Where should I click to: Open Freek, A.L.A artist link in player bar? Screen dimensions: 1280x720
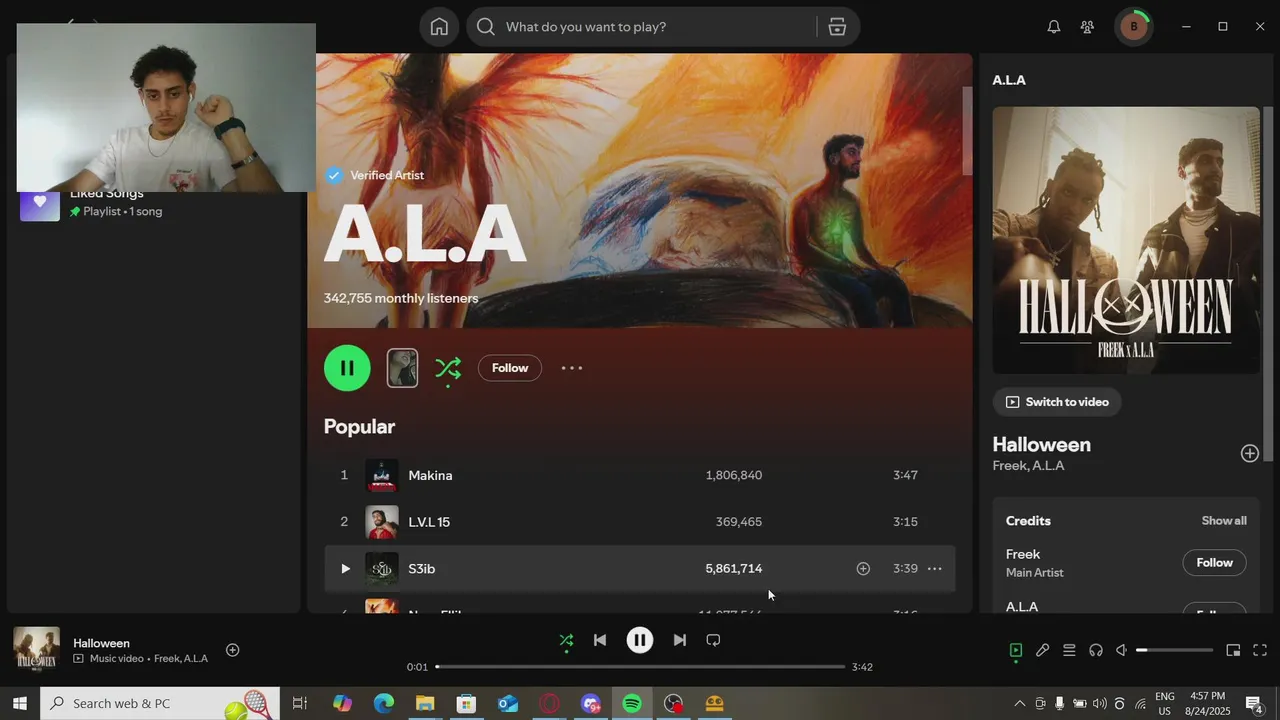point(181,659)
